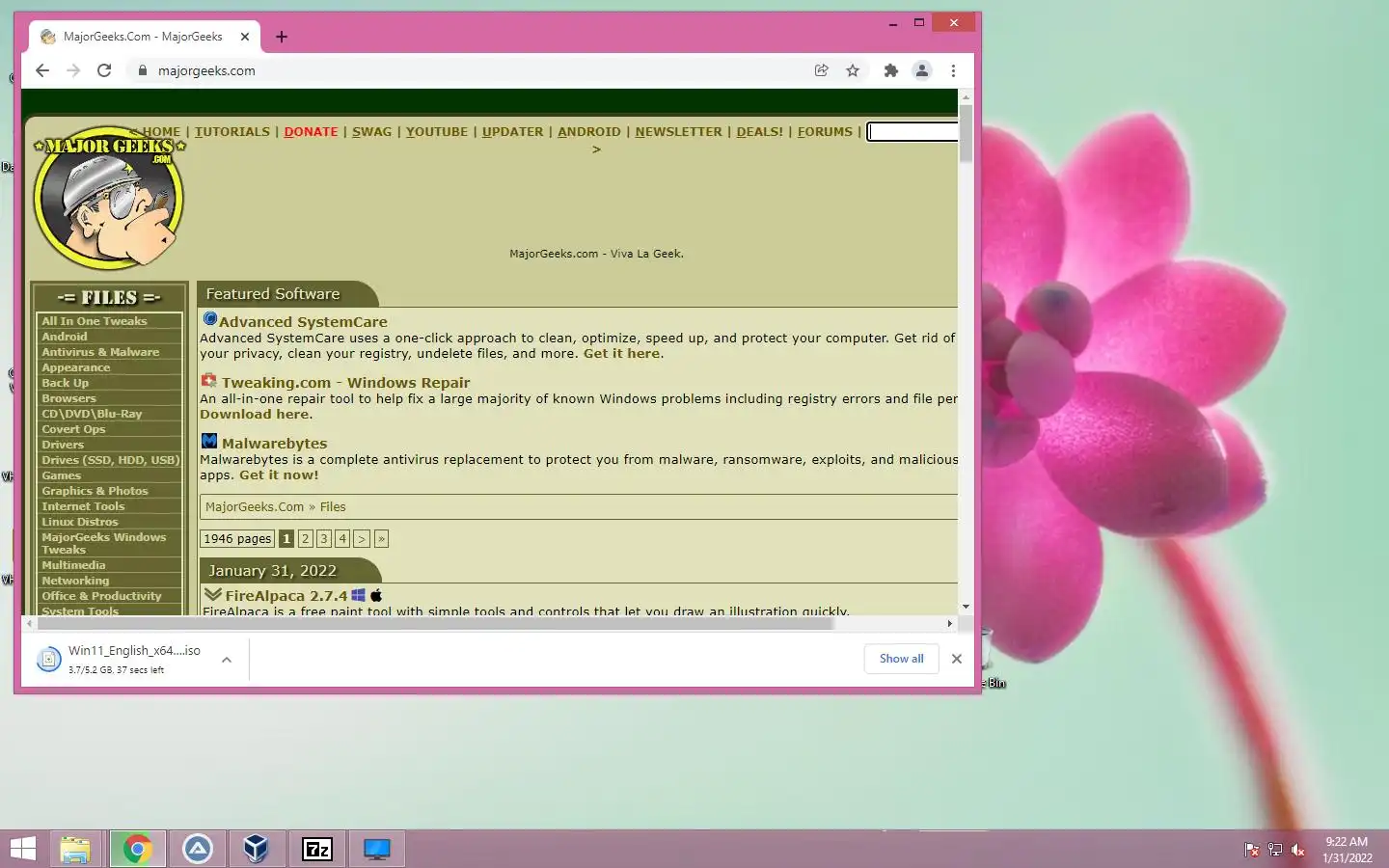Open File Explorer from the taskbar

tap(75, 849)
